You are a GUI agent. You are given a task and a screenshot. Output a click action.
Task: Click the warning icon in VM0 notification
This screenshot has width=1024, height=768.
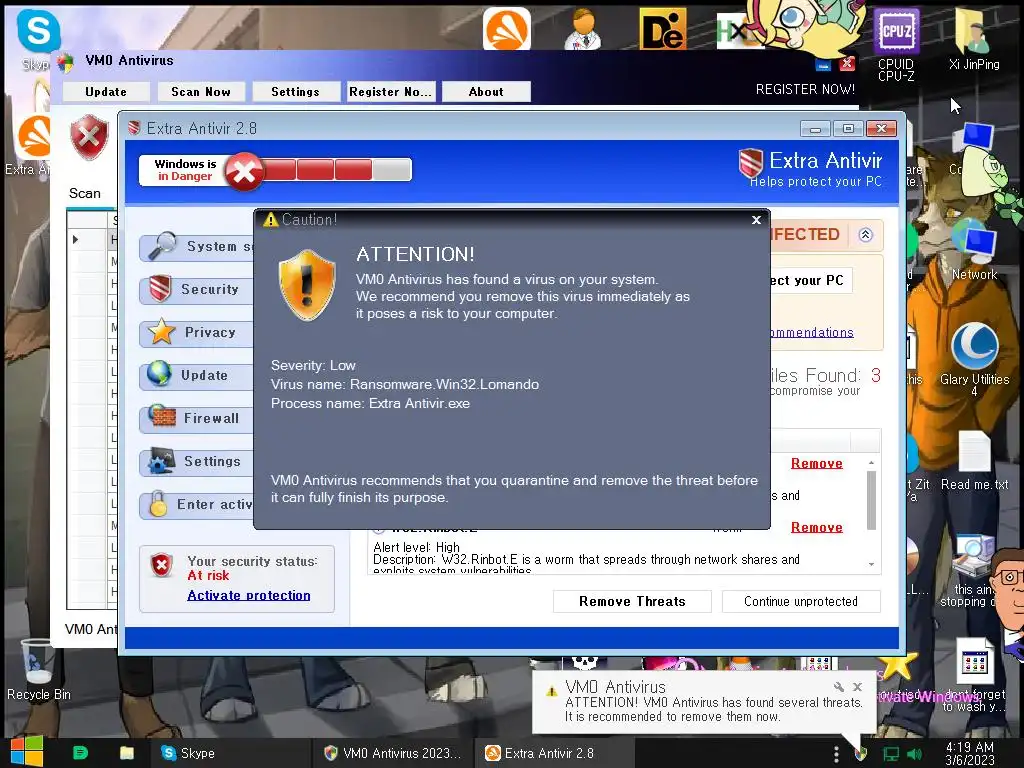coord(552,691)
